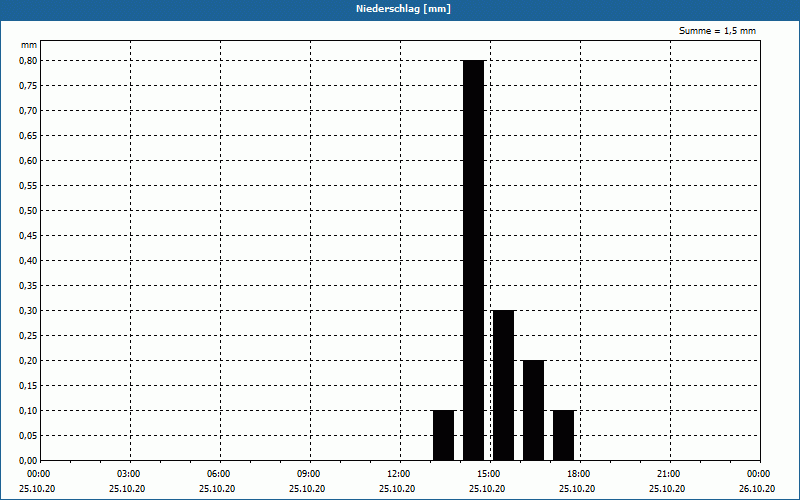Image resolution: width=800 pixels, height=500 pixels.
Task: Click the 0,20 mm precipitation bar
Action: tap(534, 410)
